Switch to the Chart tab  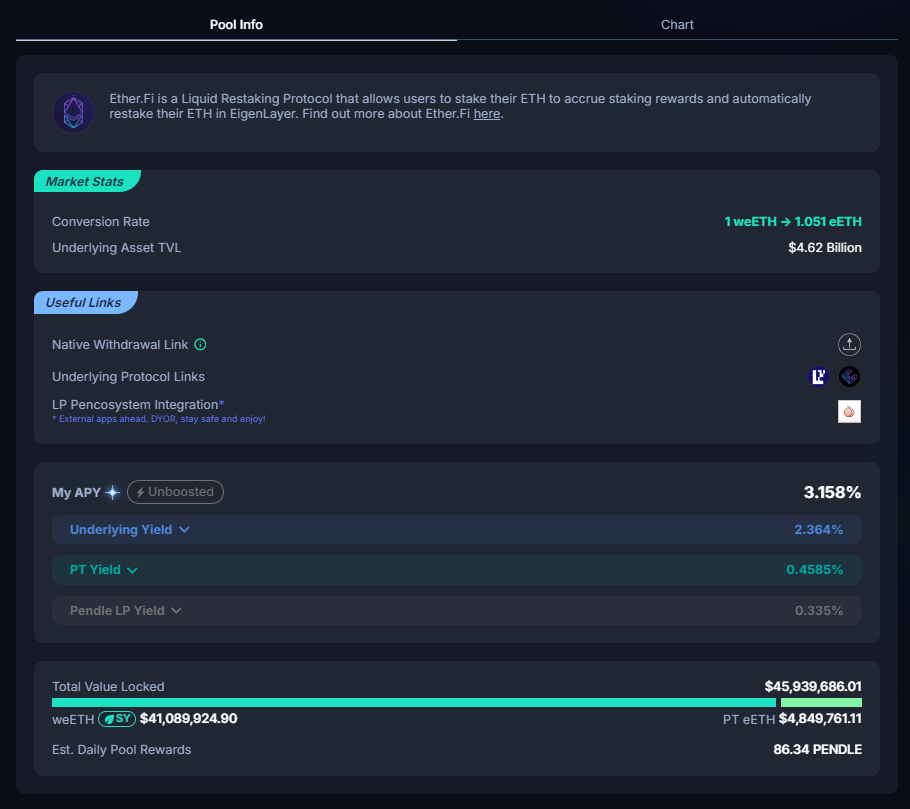click(677, 24)
